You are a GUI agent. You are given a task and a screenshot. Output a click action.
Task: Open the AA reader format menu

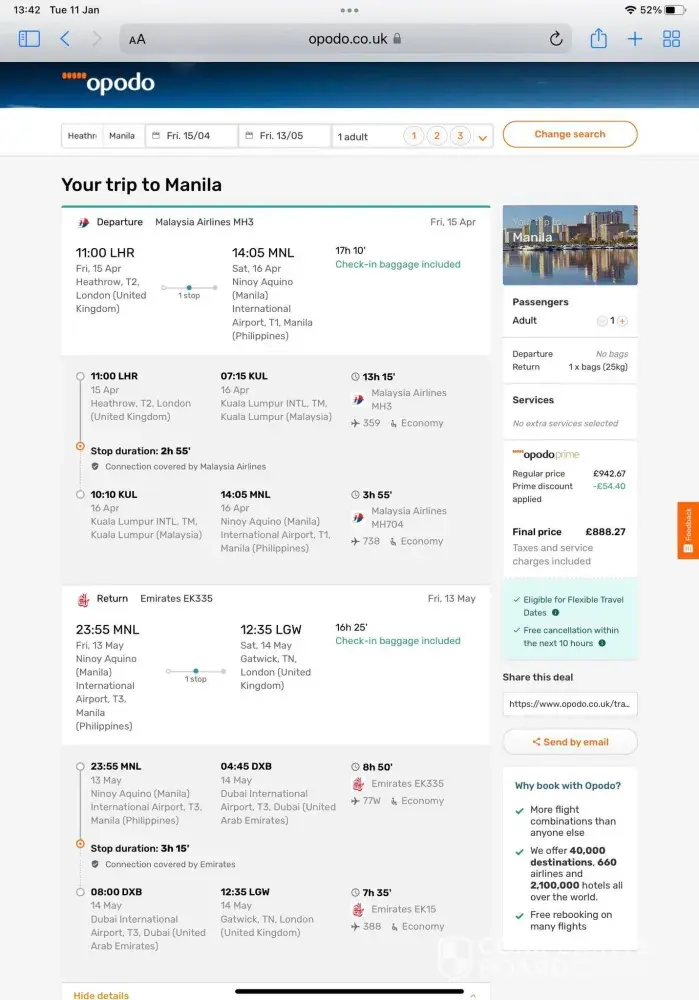coord(137,39)
